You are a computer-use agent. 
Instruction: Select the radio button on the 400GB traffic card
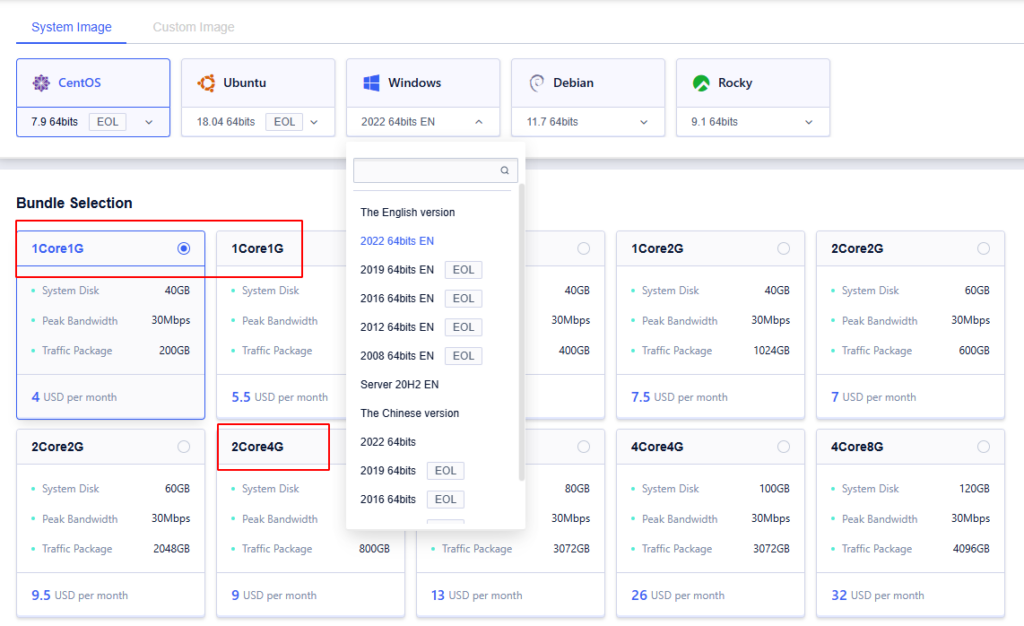point(583,248)
